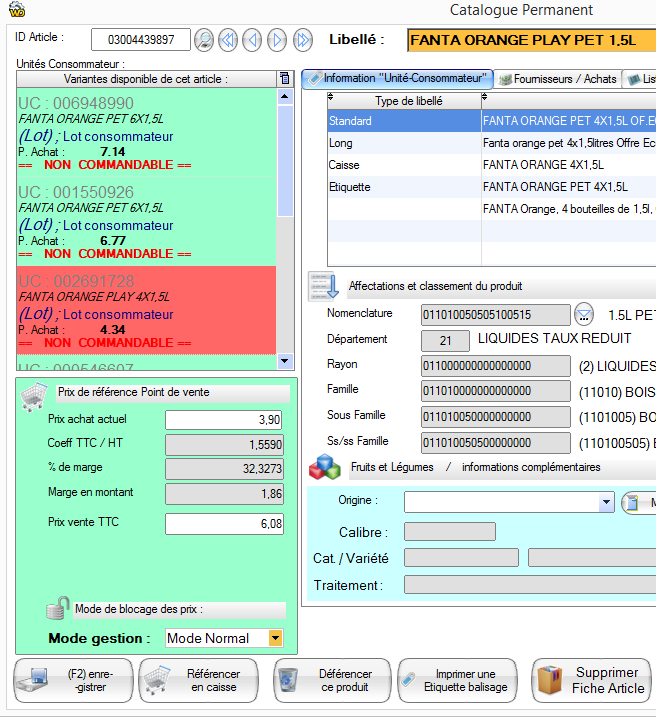Click the (F2) enregistrer button

(71, 681)
